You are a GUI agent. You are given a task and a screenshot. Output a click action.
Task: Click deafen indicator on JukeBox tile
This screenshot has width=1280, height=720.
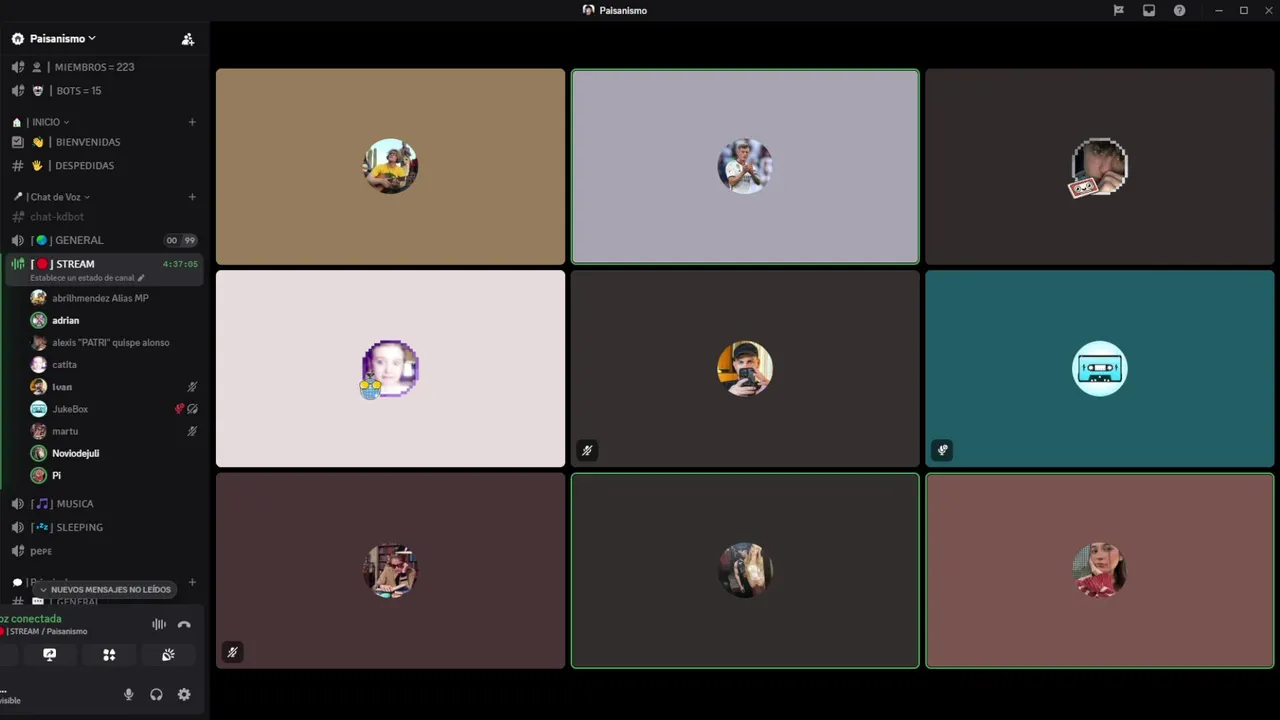click(x=942, y=450)
